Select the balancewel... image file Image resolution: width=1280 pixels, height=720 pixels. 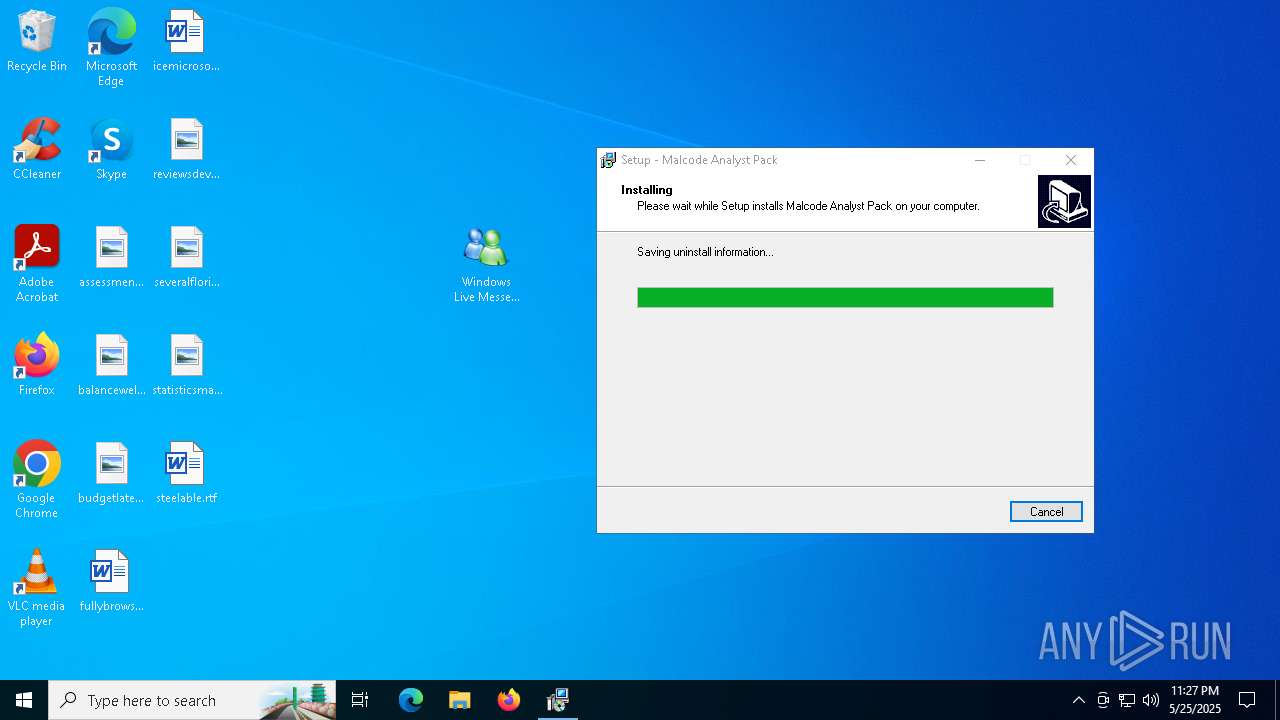click(x=111, y=366)
